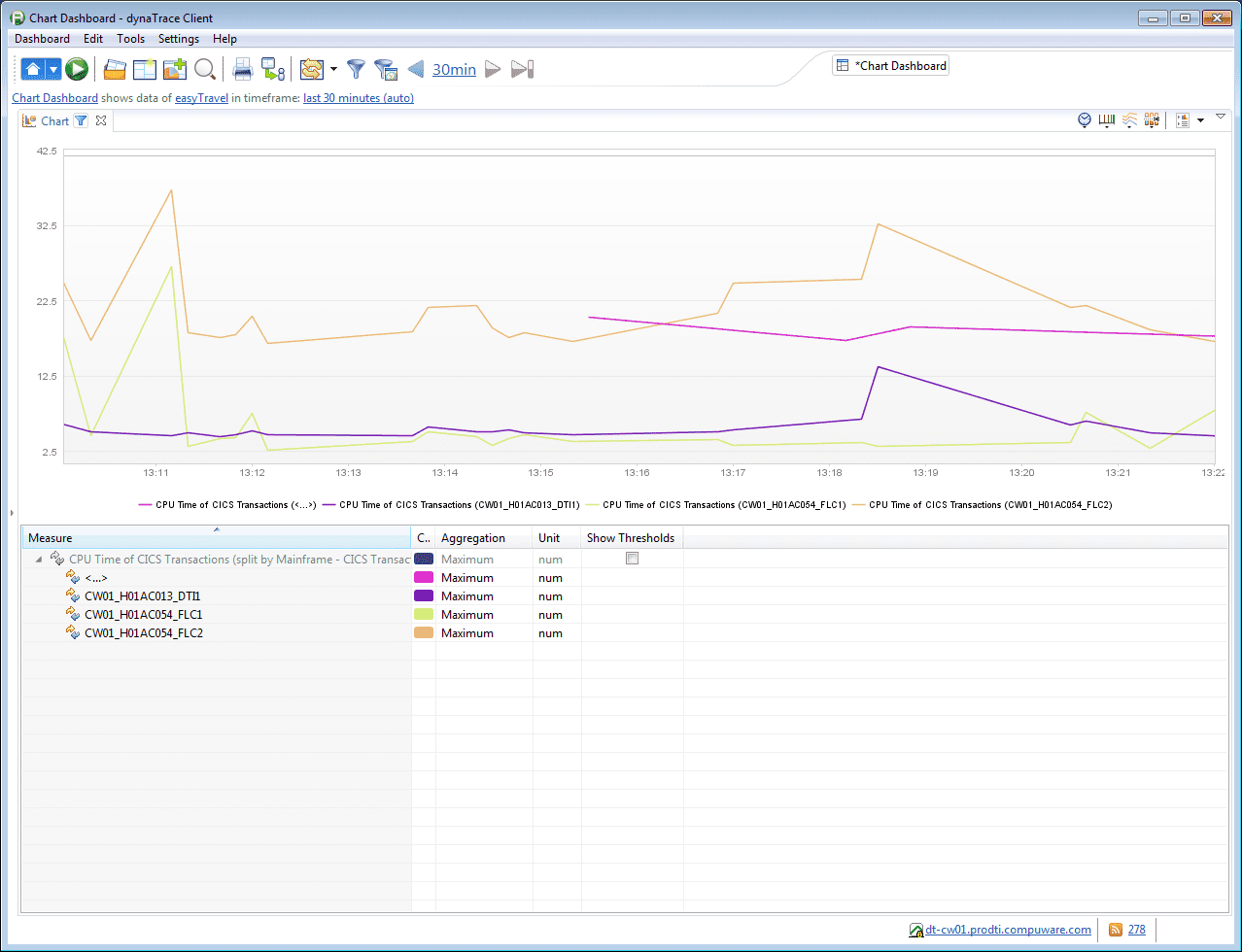Click the gray next timeframe arrow
This screenshot has width=1242, height=952.
(493, 69)
